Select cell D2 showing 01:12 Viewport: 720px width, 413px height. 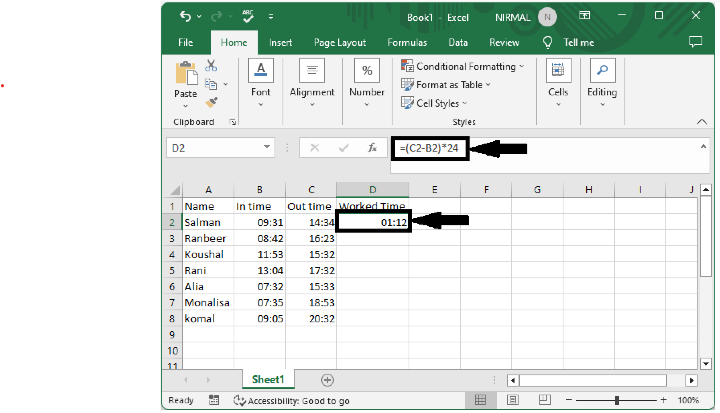[373, 222]
